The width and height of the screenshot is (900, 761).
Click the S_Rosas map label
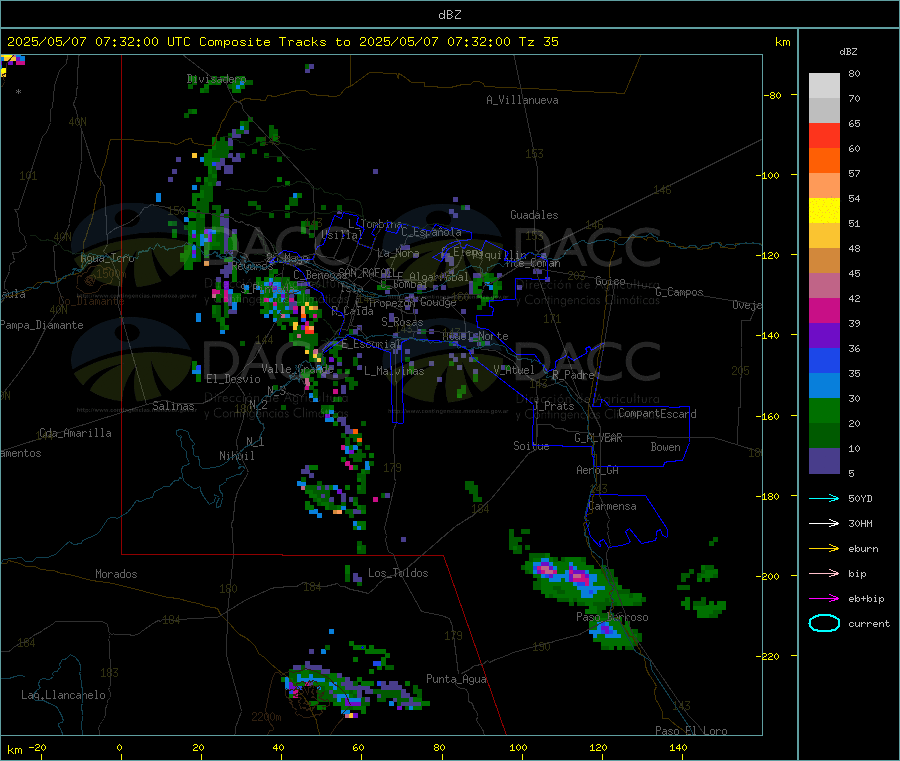coord(402,322)
